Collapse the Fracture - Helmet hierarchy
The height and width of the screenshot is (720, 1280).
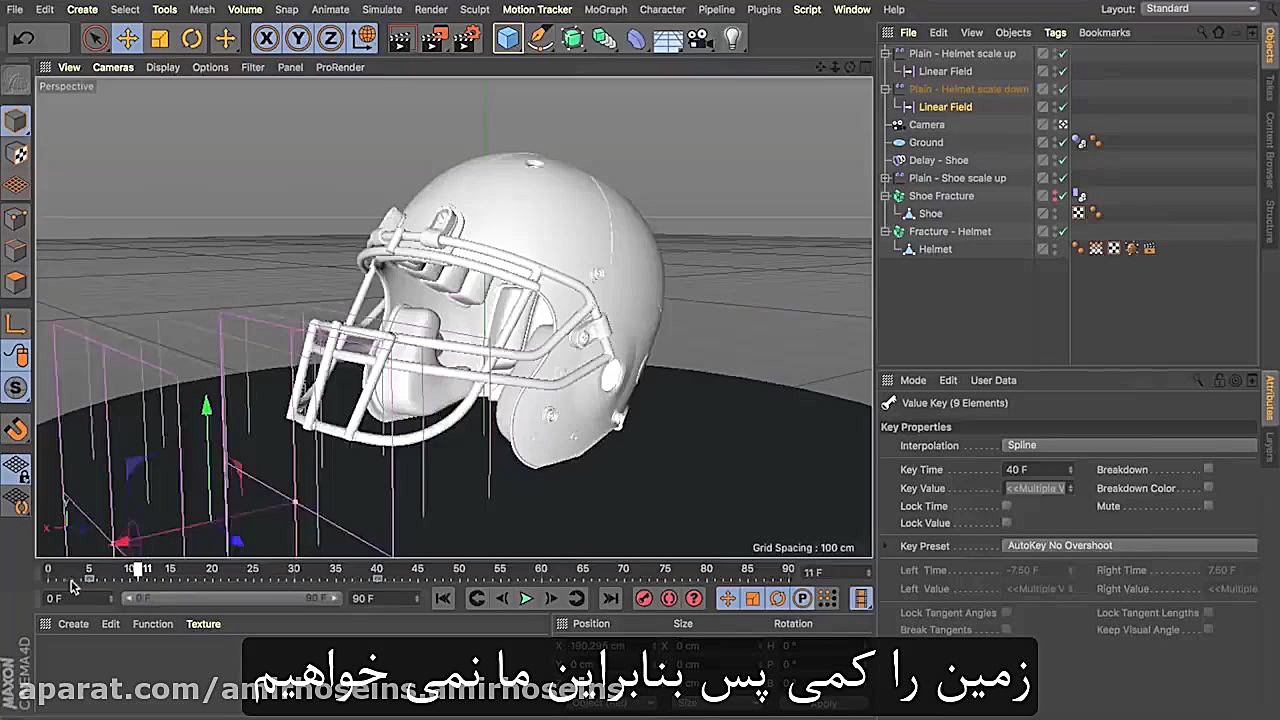[885, 231]
